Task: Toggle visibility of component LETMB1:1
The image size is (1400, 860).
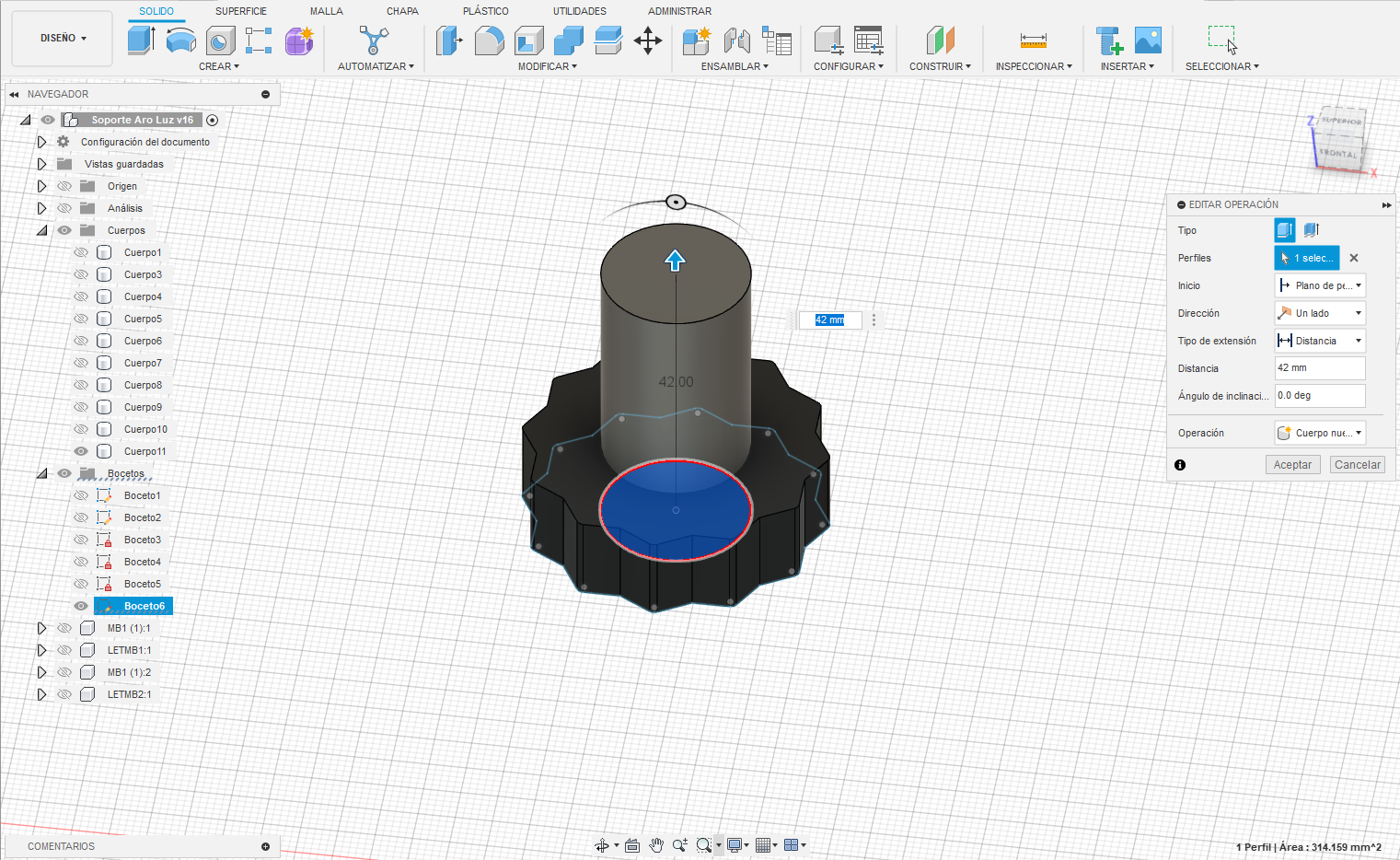Action: tap(64, 650)
